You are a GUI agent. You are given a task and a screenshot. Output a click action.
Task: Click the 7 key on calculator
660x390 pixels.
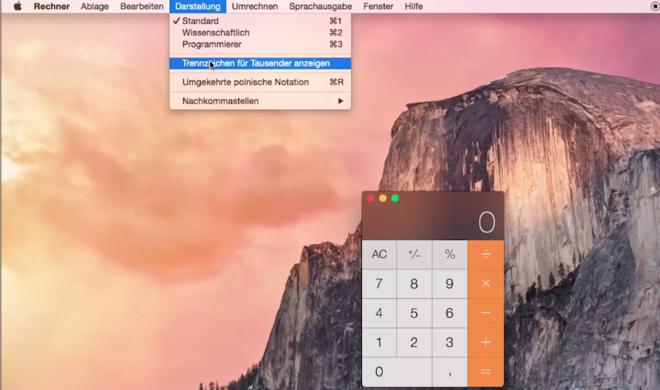[379, 284]
